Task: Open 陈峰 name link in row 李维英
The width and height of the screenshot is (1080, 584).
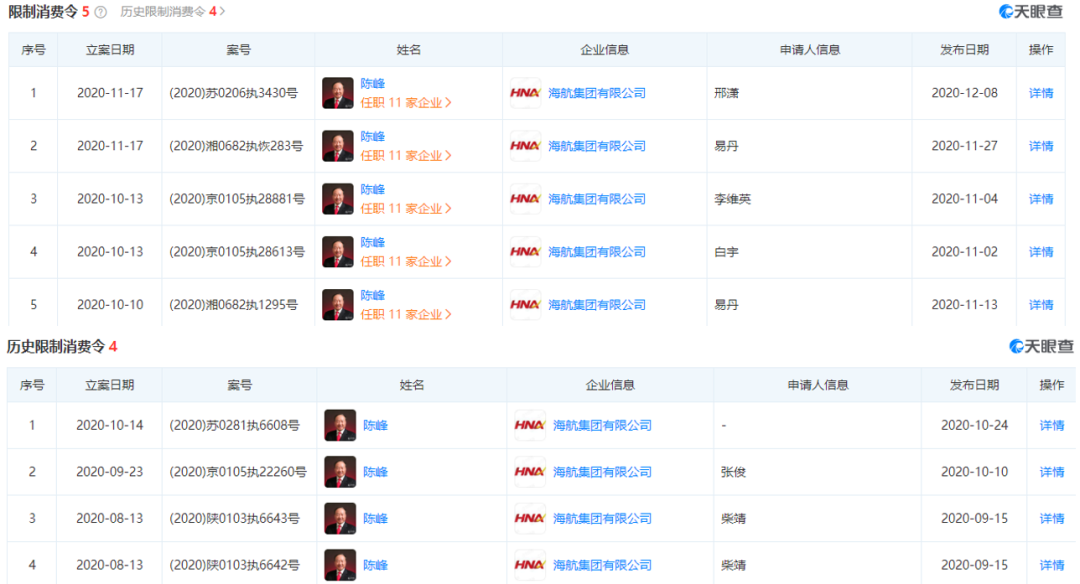Action: coord(373,189)
